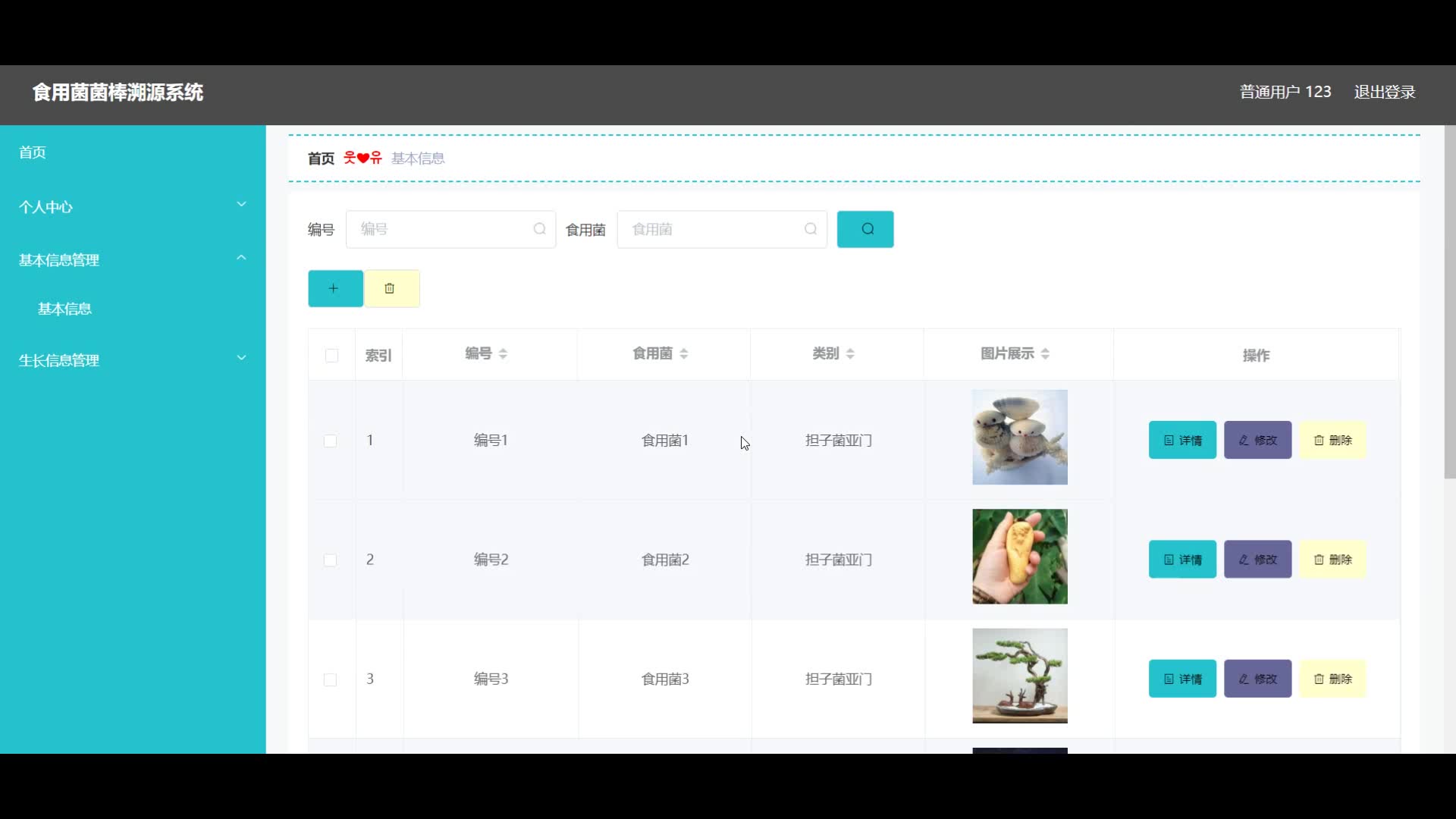Viewport: 1456px width, 819px height.
Task: Sort by the 类别 column arrows
Action: [850, 353]
